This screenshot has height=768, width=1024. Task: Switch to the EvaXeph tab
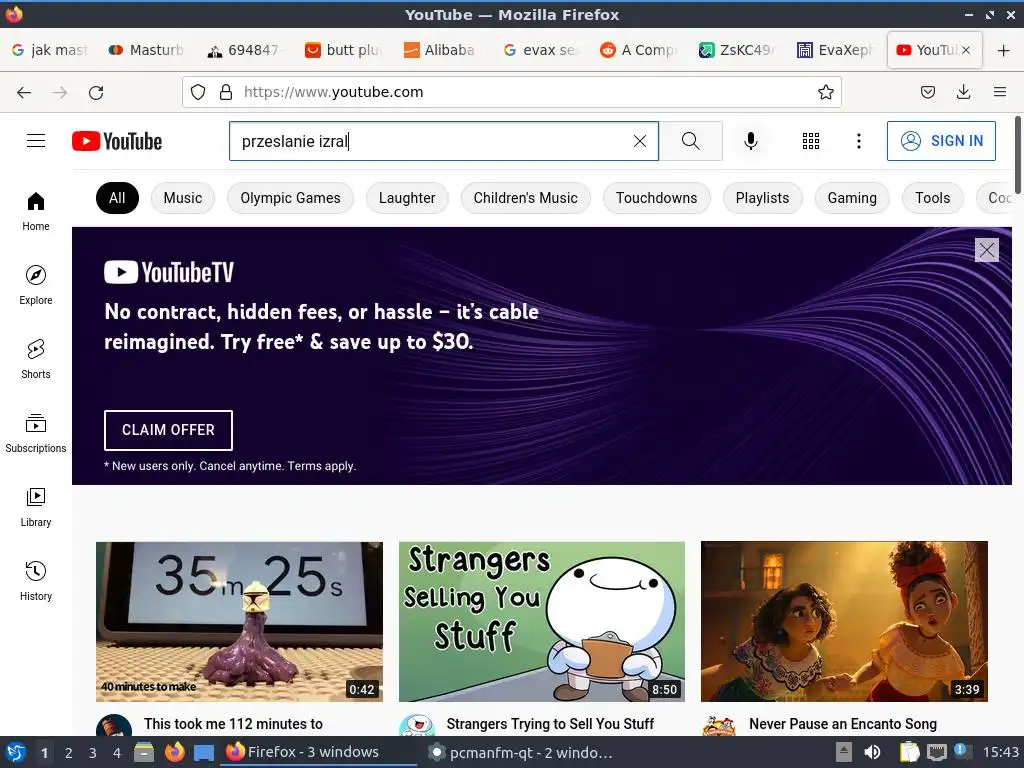[836, 50]
